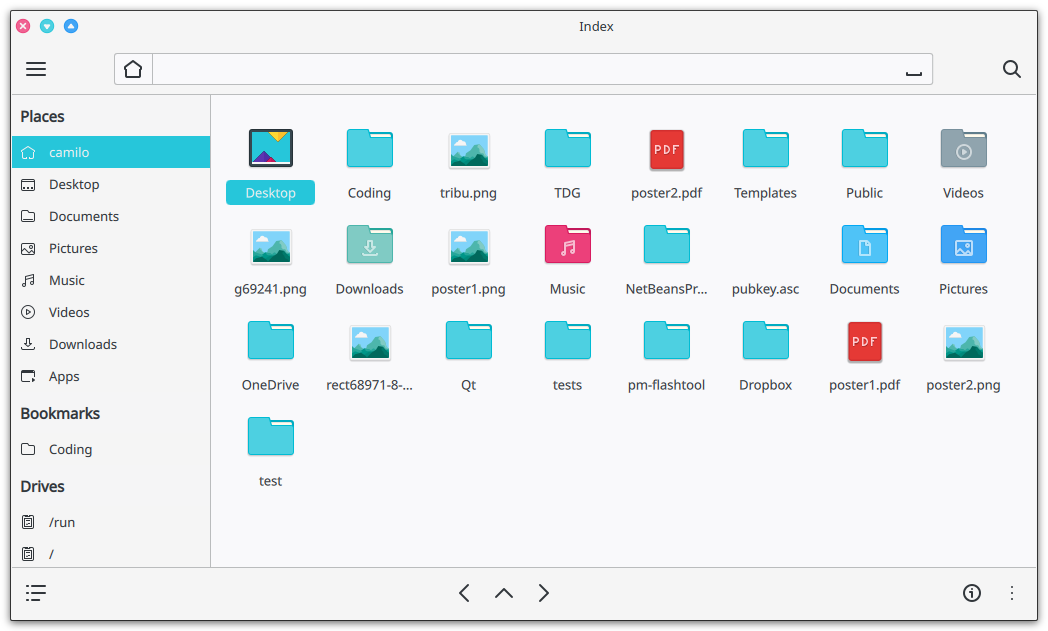Select Documents in the Places sidebar
1048x631 pixels.
click(84, 216)
